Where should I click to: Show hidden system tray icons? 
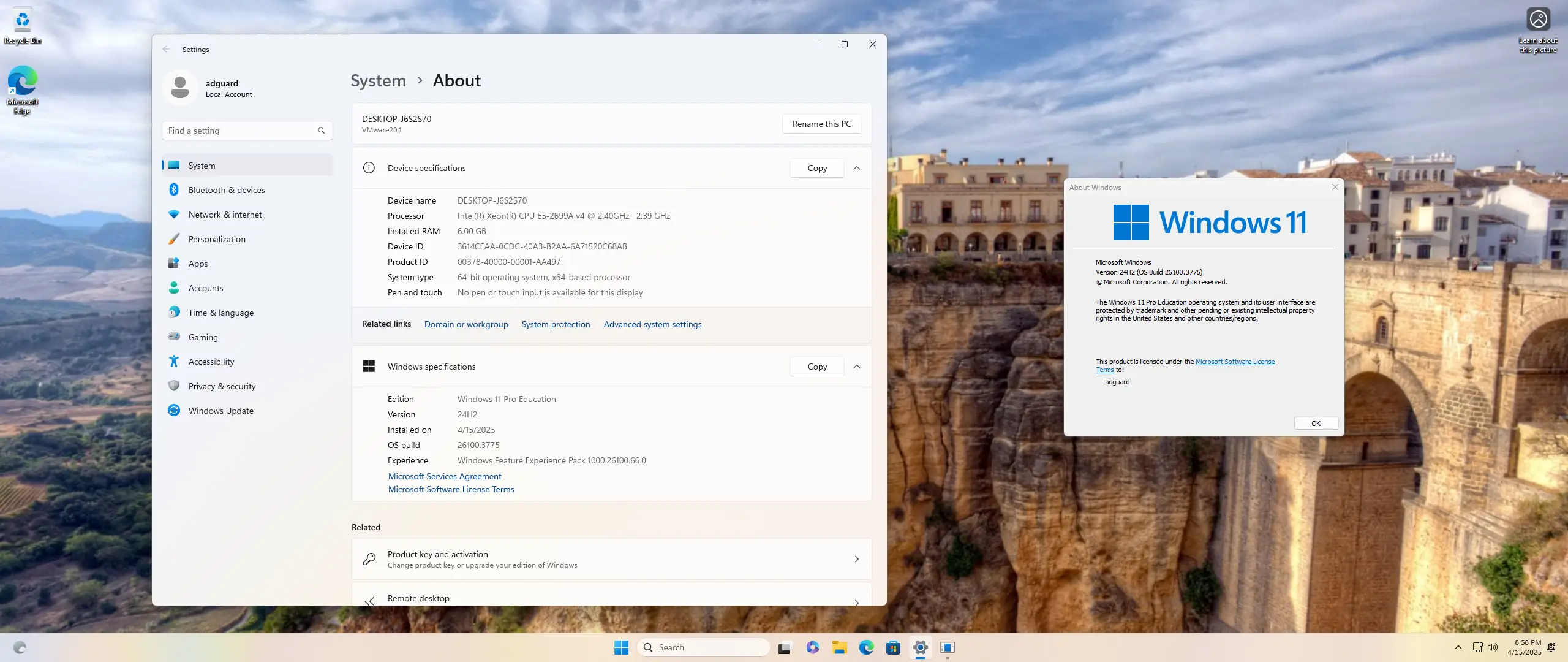click(1458, 647)
